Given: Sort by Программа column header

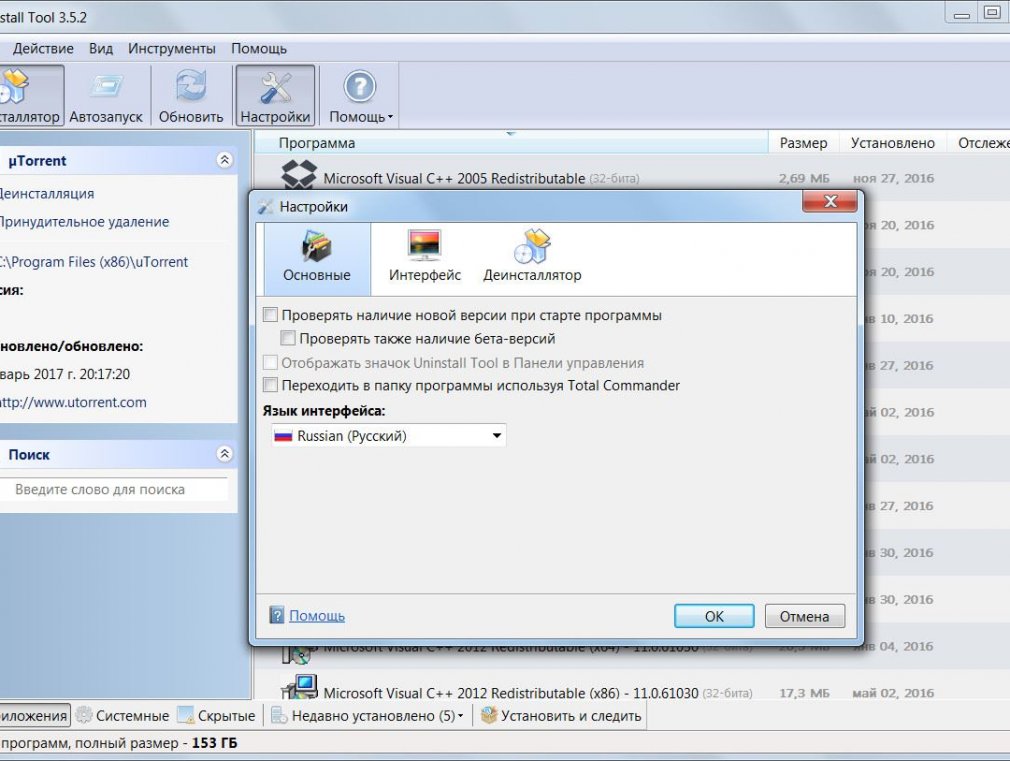Looking at the screenshot, I should [511, 143].
